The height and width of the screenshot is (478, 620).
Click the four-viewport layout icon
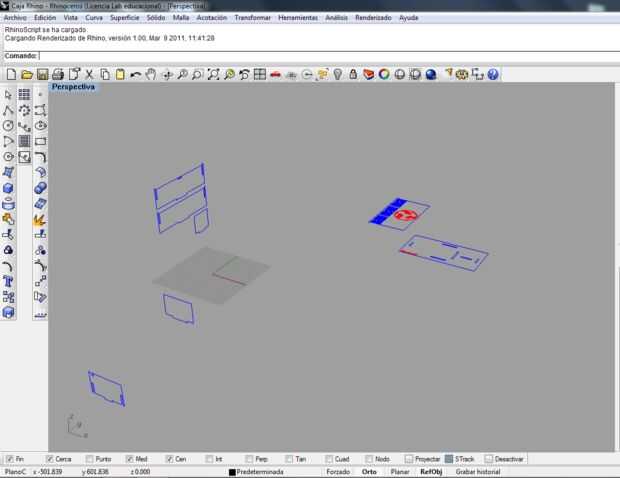tap(260, 74)
